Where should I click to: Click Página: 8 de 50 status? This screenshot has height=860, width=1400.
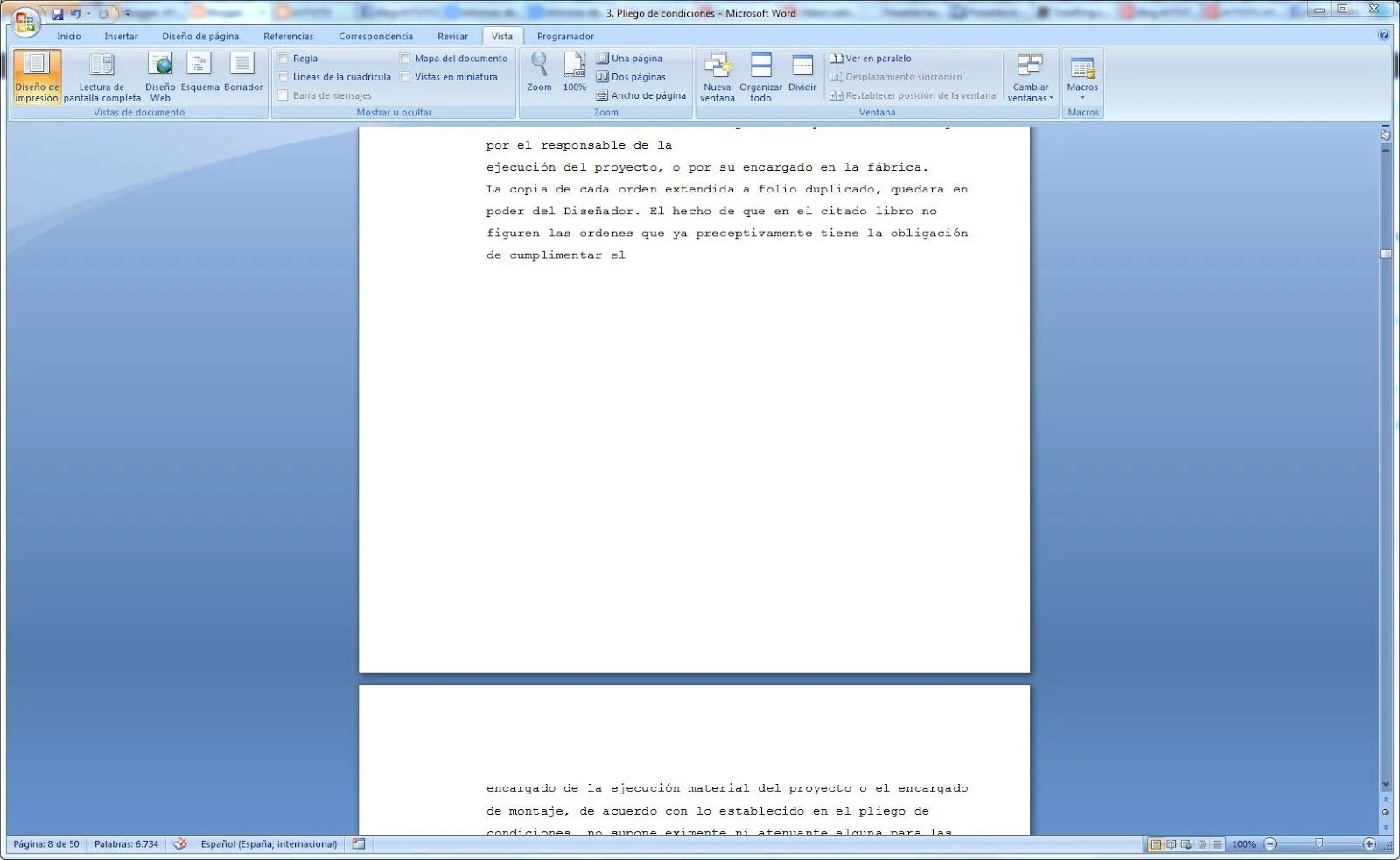(46, 844)
